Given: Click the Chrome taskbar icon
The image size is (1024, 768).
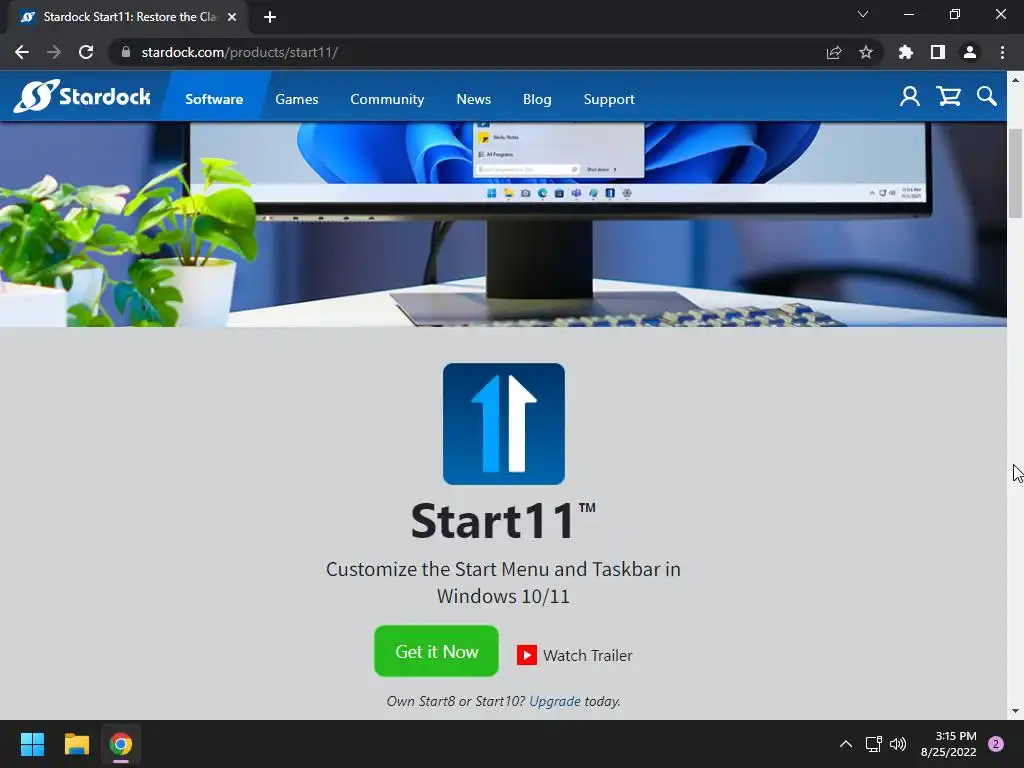Looking at the screenshot, I should coord(121,744).
